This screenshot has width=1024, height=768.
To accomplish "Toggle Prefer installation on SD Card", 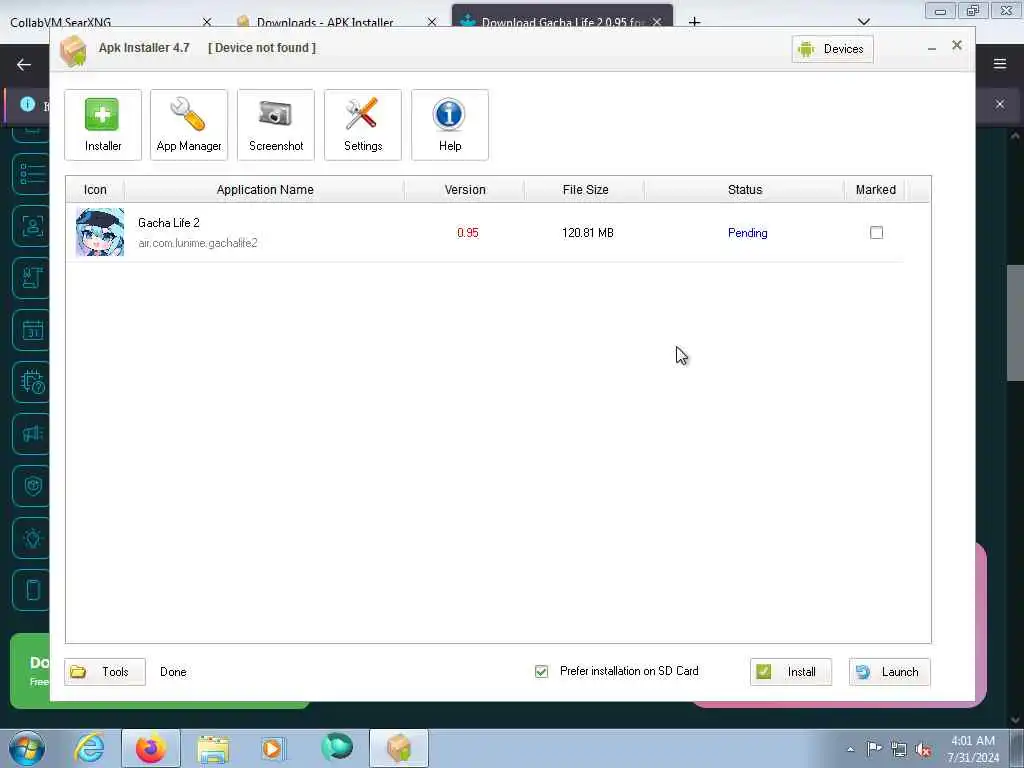I will pos(541,671).
